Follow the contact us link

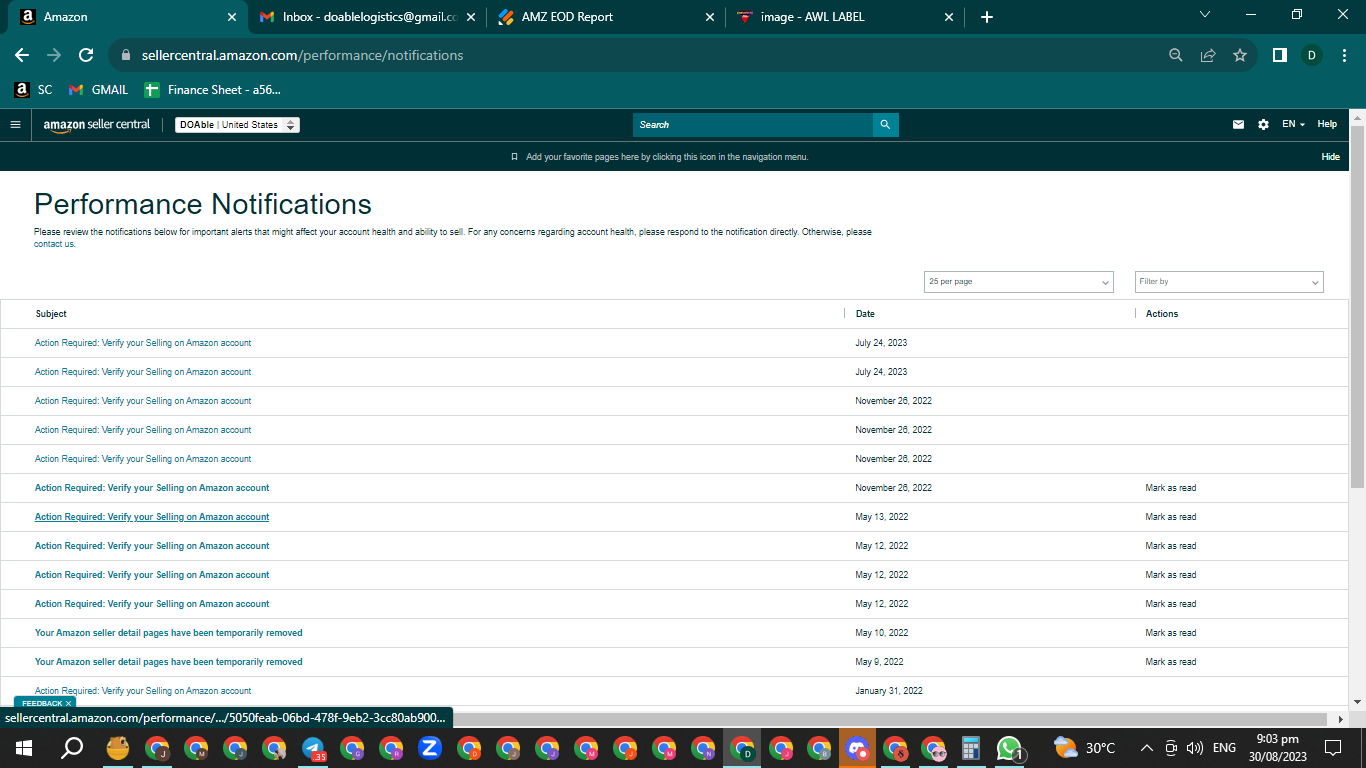(55, 244)
